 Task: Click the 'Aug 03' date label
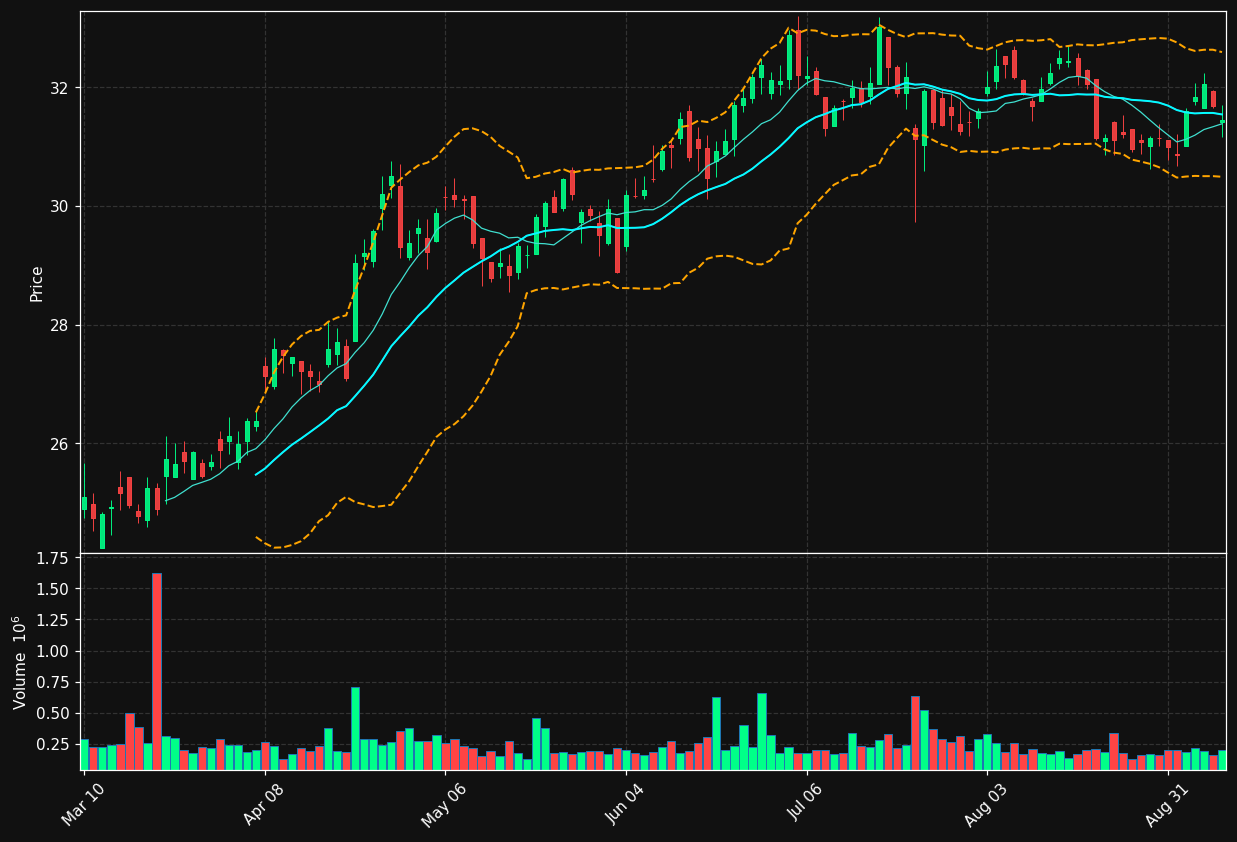[x=988, y=804]
